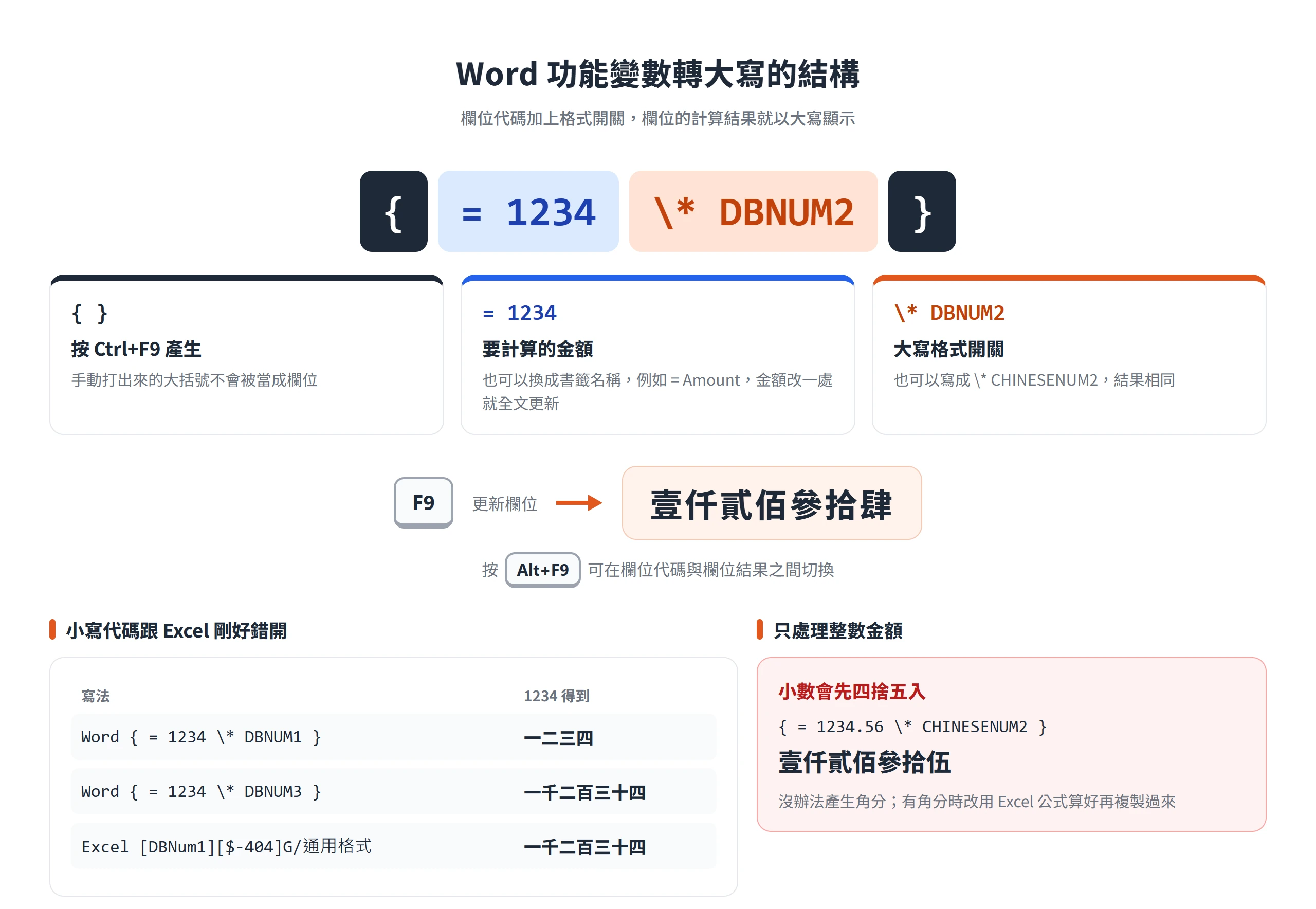Image resolution: width=1316 pixels, height=909 pixels.
Task: Click the text "手動打出來的大括號不會被當成欄位"
Action: click(194, 380)
